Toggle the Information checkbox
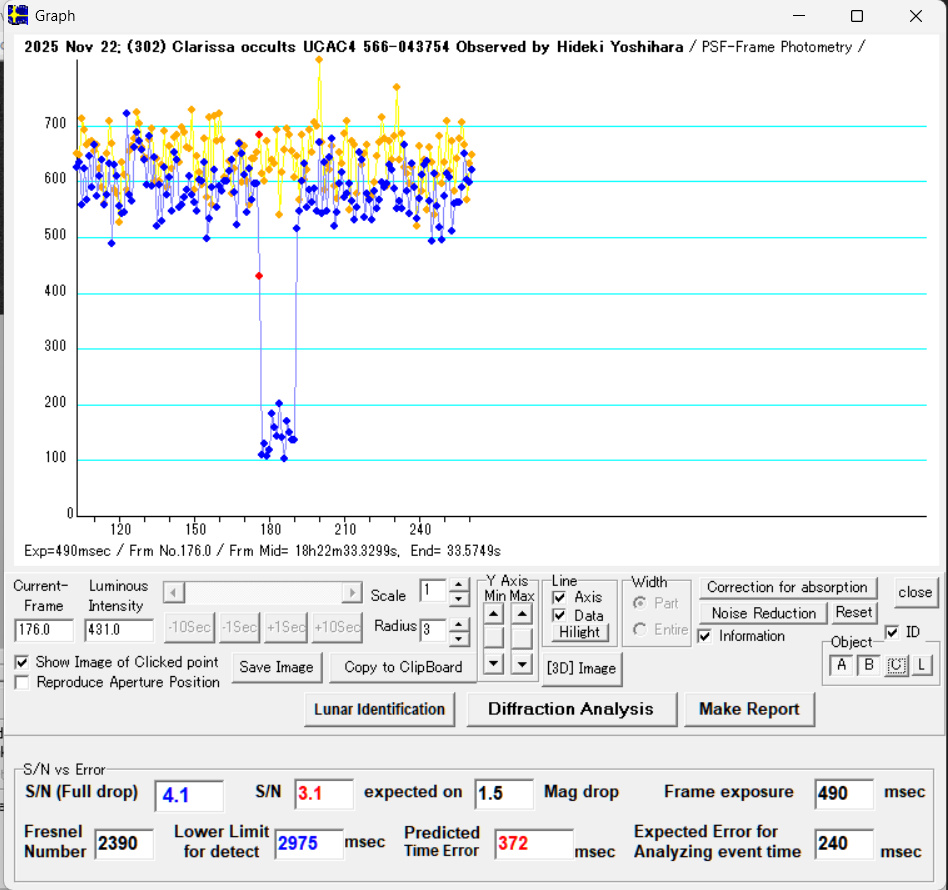Screen dimensions: 948x890 [705, 636]
